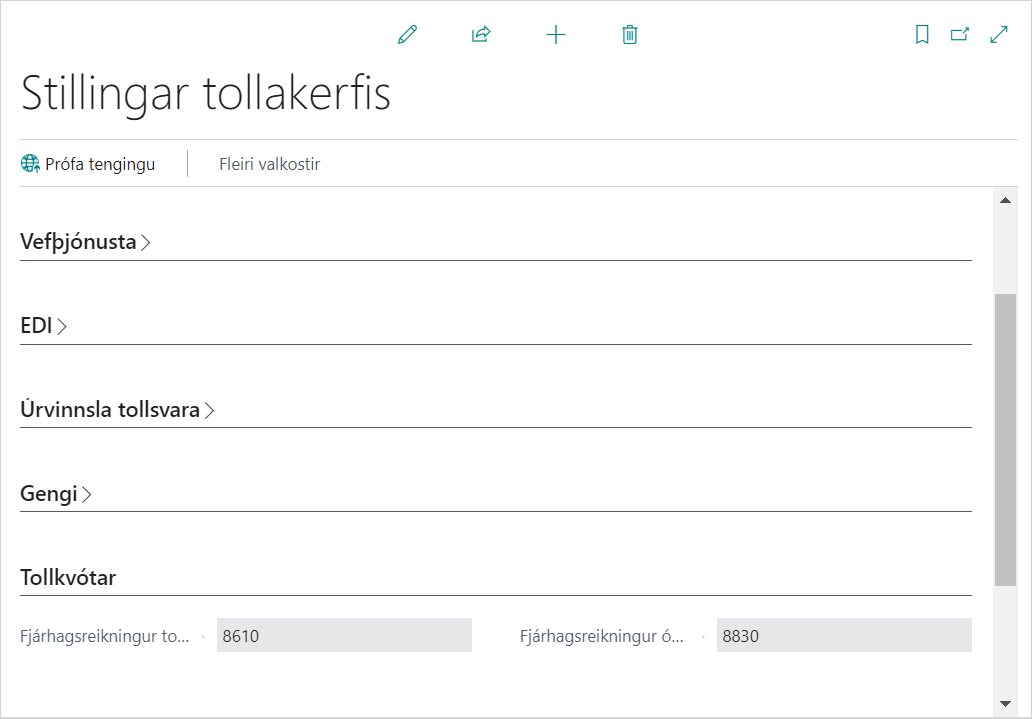The height and width of the screenshot is (719, 1032).
Task: Expand the EDI section
Action: [x=43, y=326]
